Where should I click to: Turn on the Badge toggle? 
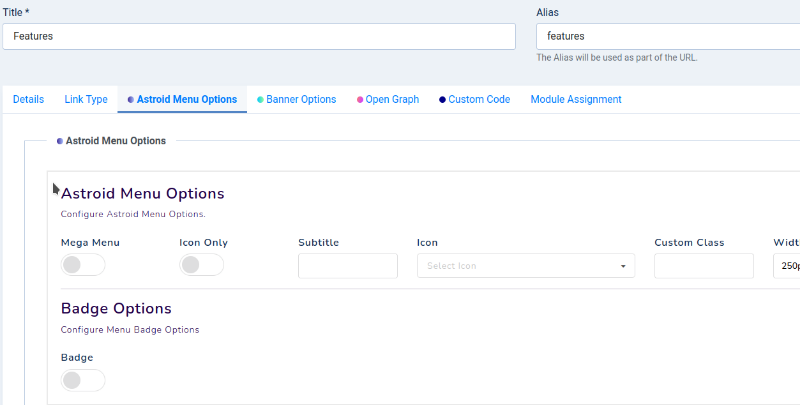point(83,381)
